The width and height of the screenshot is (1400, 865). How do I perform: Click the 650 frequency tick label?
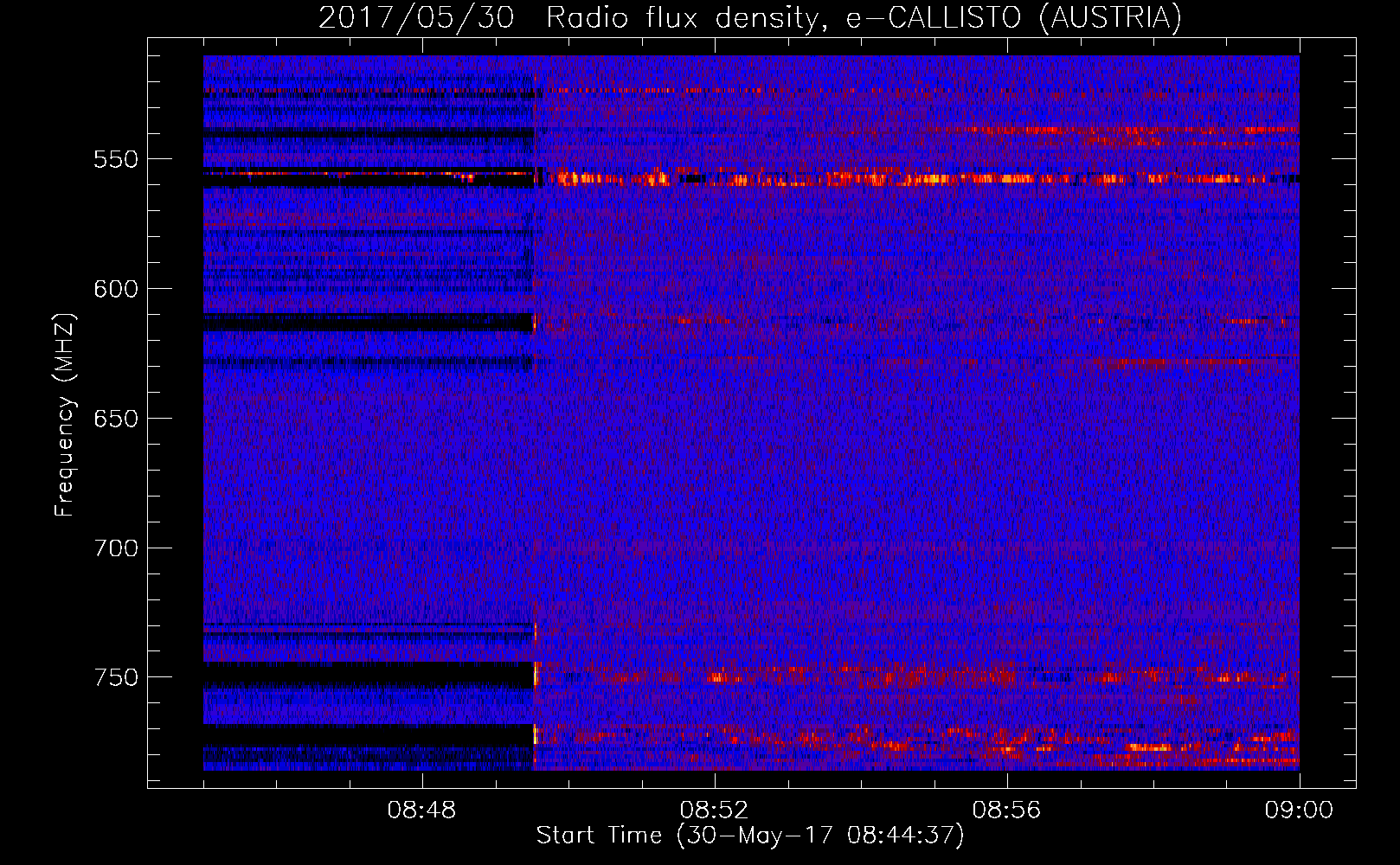click(x=116, y=419)
